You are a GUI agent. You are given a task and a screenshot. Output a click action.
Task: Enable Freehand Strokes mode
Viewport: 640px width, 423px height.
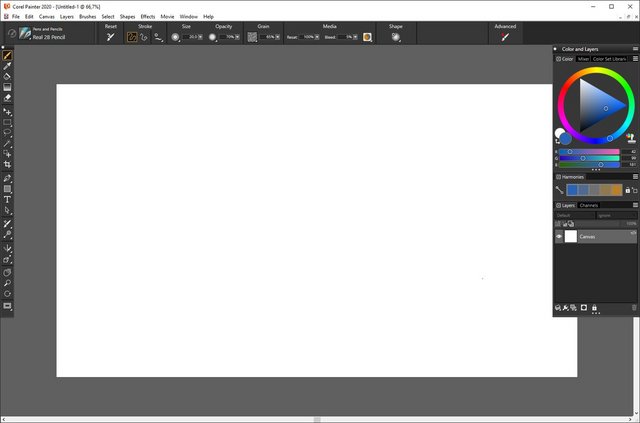[132, 37]
